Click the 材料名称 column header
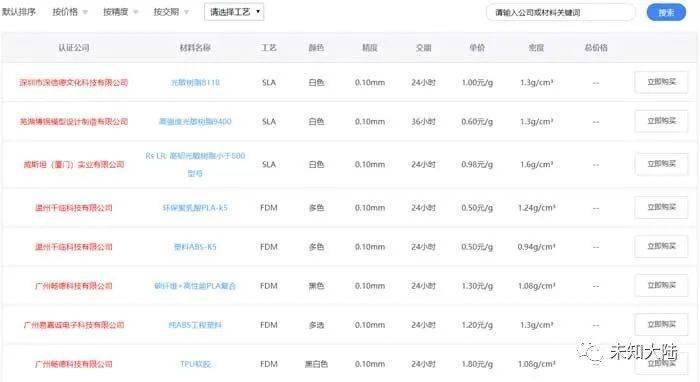This screenshot has height=382, width=700. 195,48
